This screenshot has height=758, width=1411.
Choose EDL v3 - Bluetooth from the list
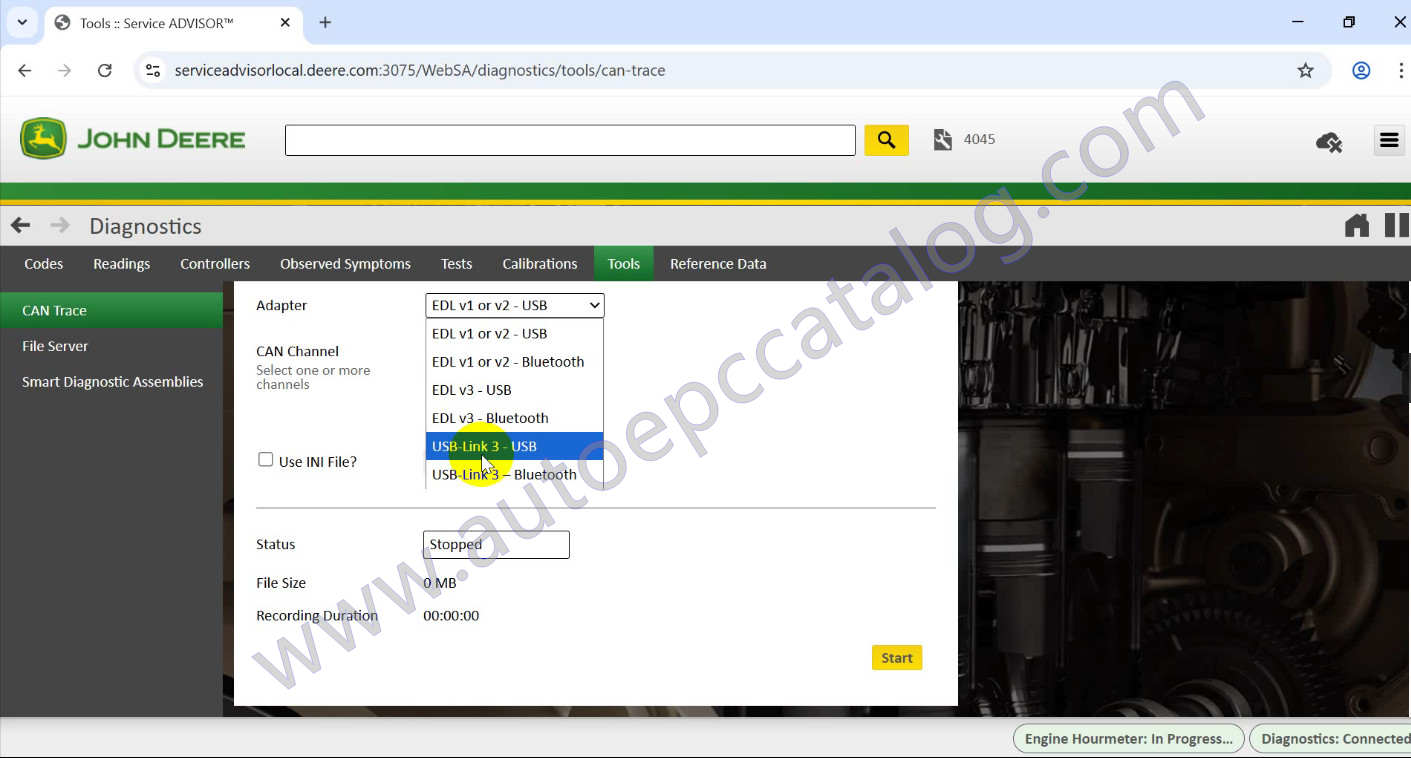click(x=490, y=418)
